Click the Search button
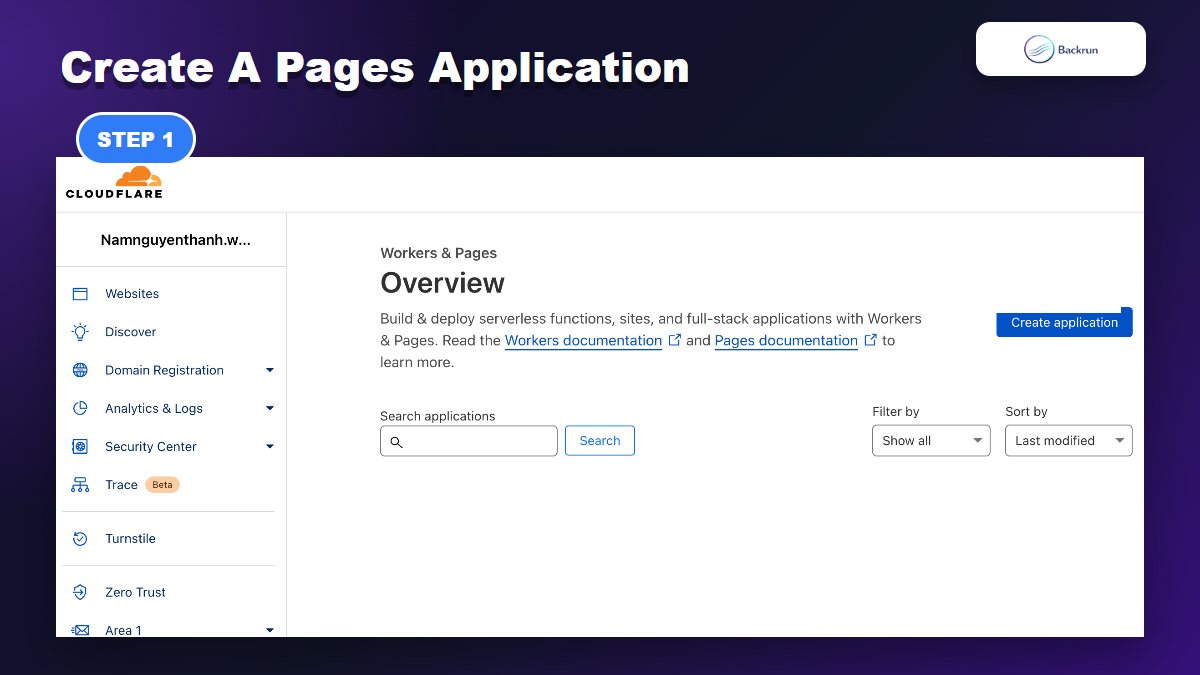 click(600, 441)
